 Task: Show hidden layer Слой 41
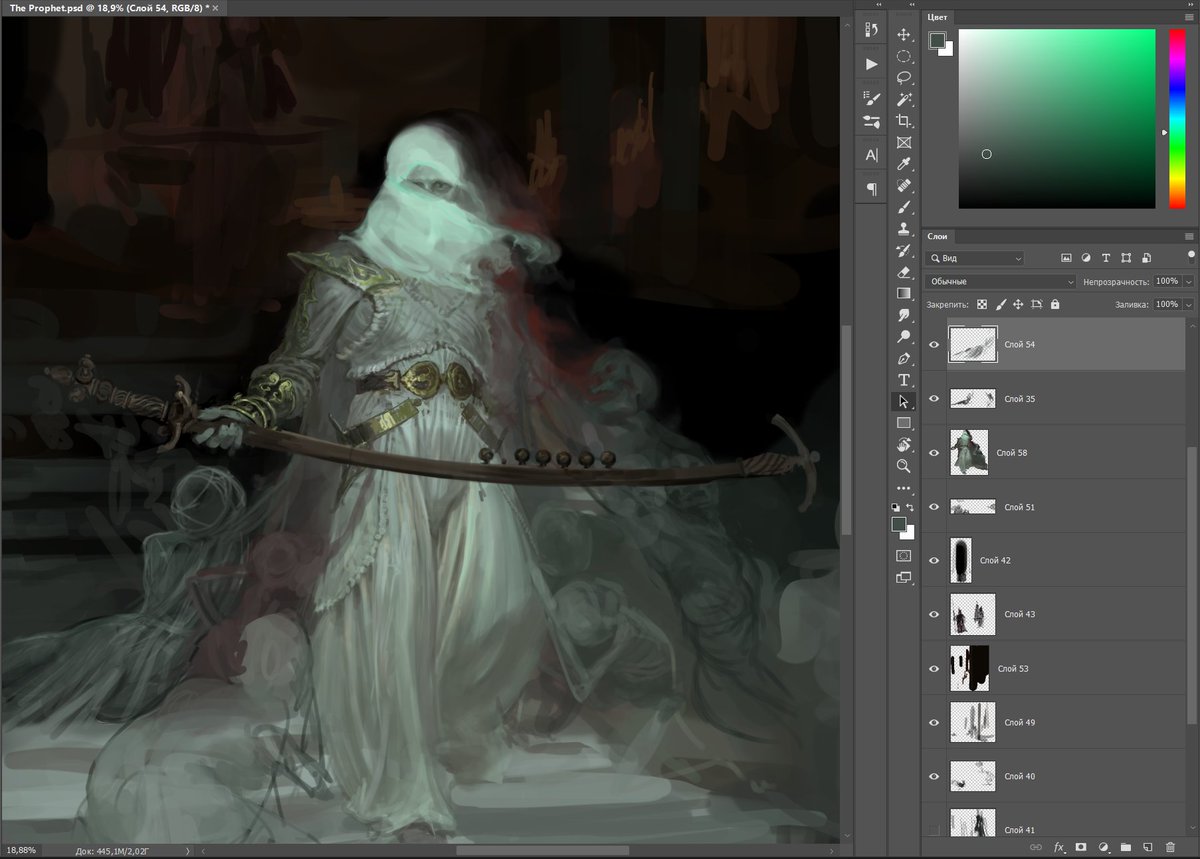click(x=934, y=830)
